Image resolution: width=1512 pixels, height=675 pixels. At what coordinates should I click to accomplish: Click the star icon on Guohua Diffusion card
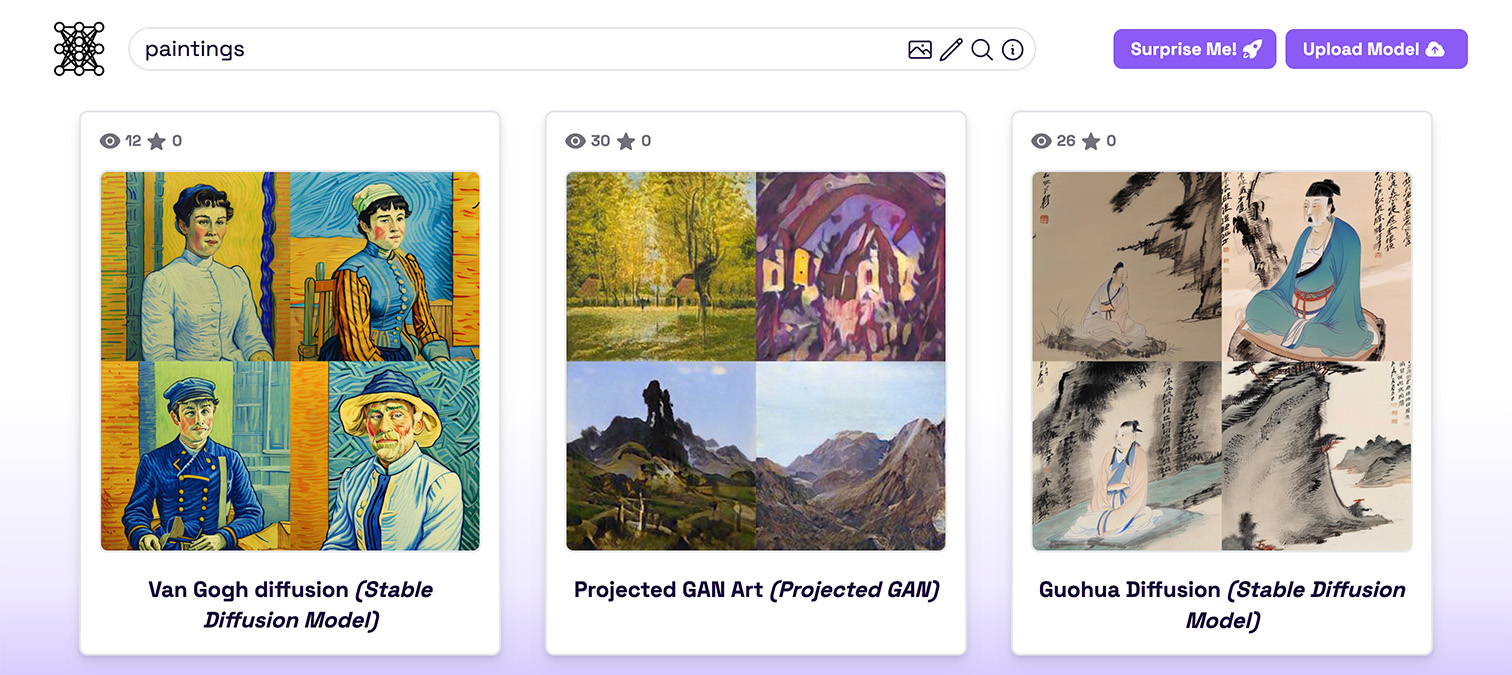[x=1091, y=141]
